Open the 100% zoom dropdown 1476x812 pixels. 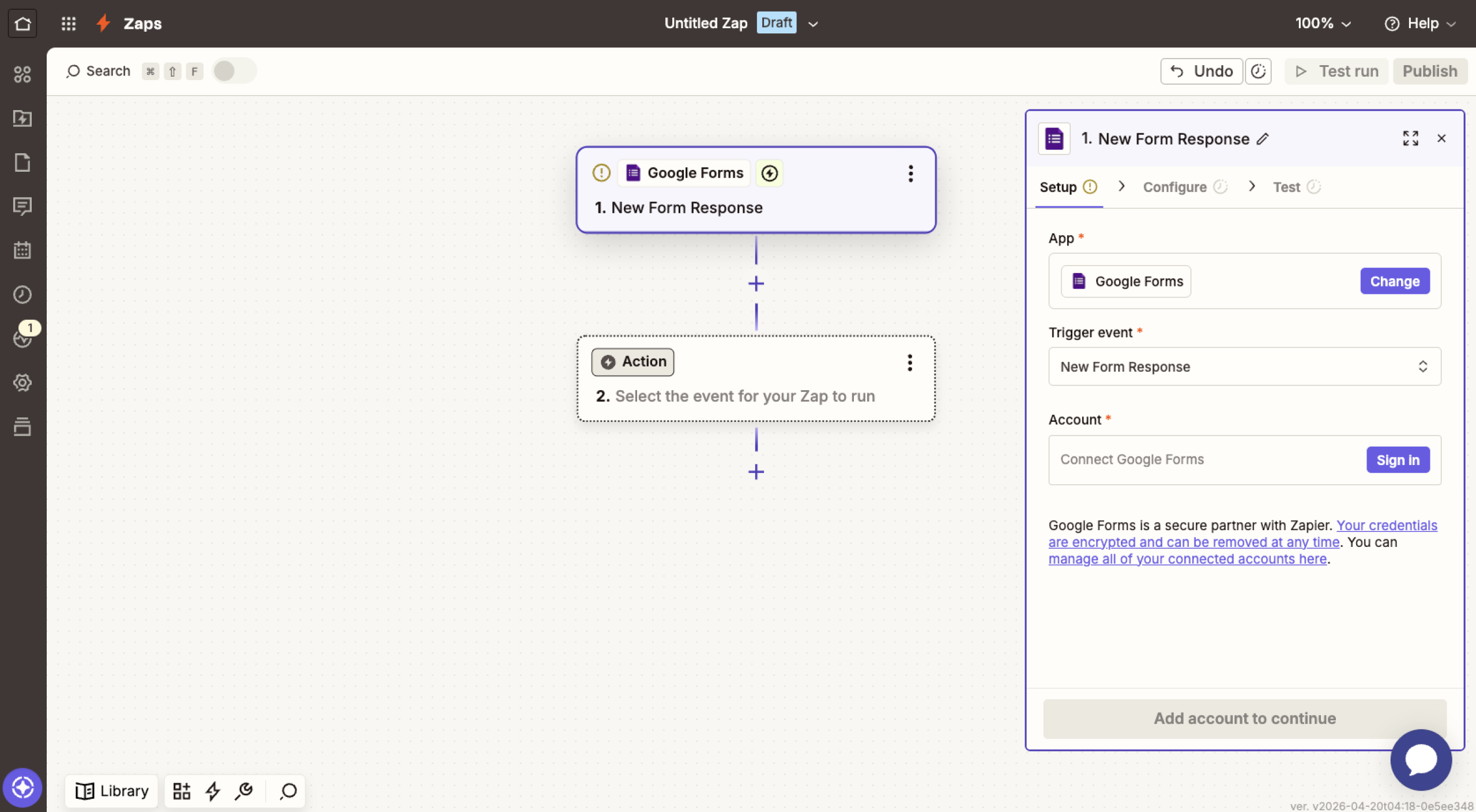coord(1323,23)
